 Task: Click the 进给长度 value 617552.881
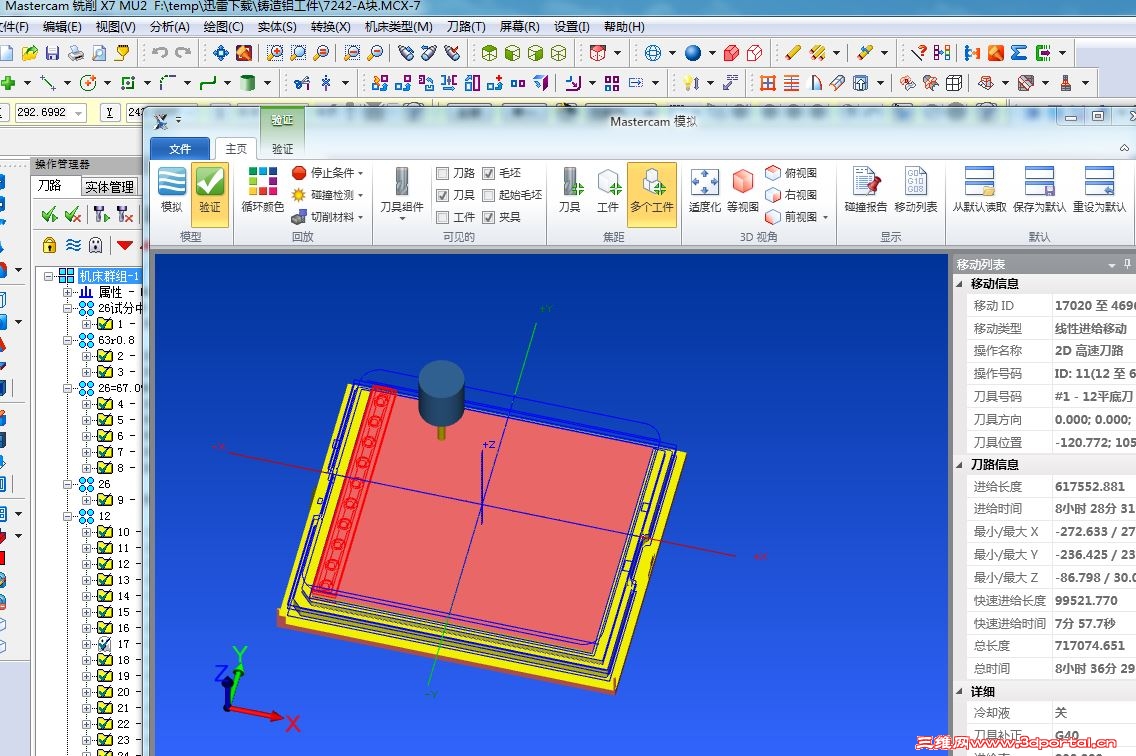(x=1090, y=486)
